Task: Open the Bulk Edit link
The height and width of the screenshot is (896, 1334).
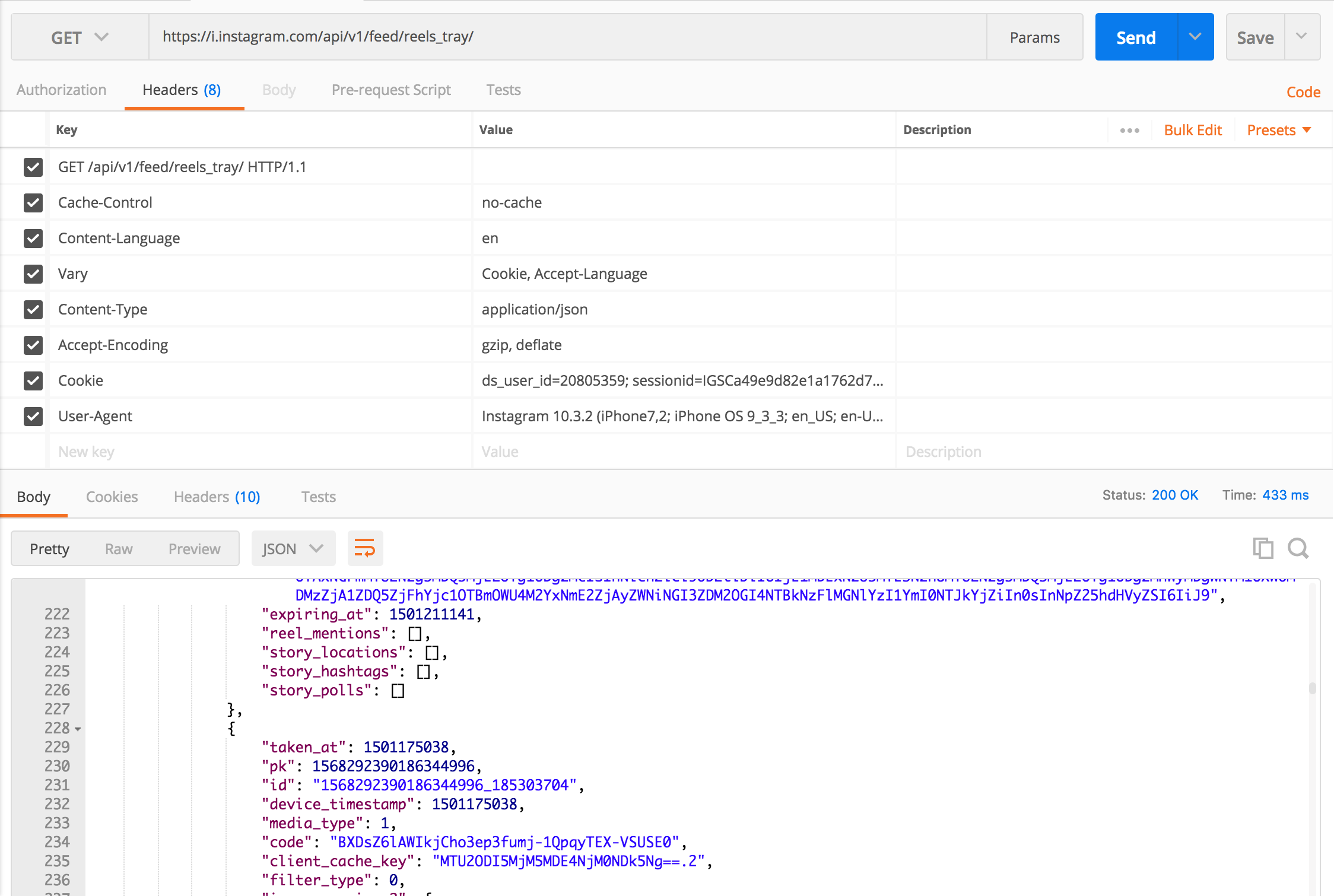Action: pos(1192,131)
